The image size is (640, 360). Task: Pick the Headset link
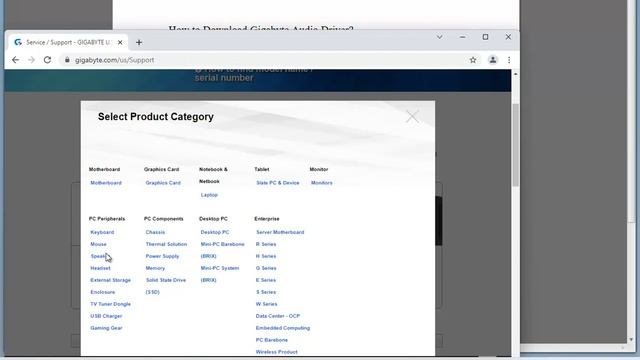pos(100,268)
